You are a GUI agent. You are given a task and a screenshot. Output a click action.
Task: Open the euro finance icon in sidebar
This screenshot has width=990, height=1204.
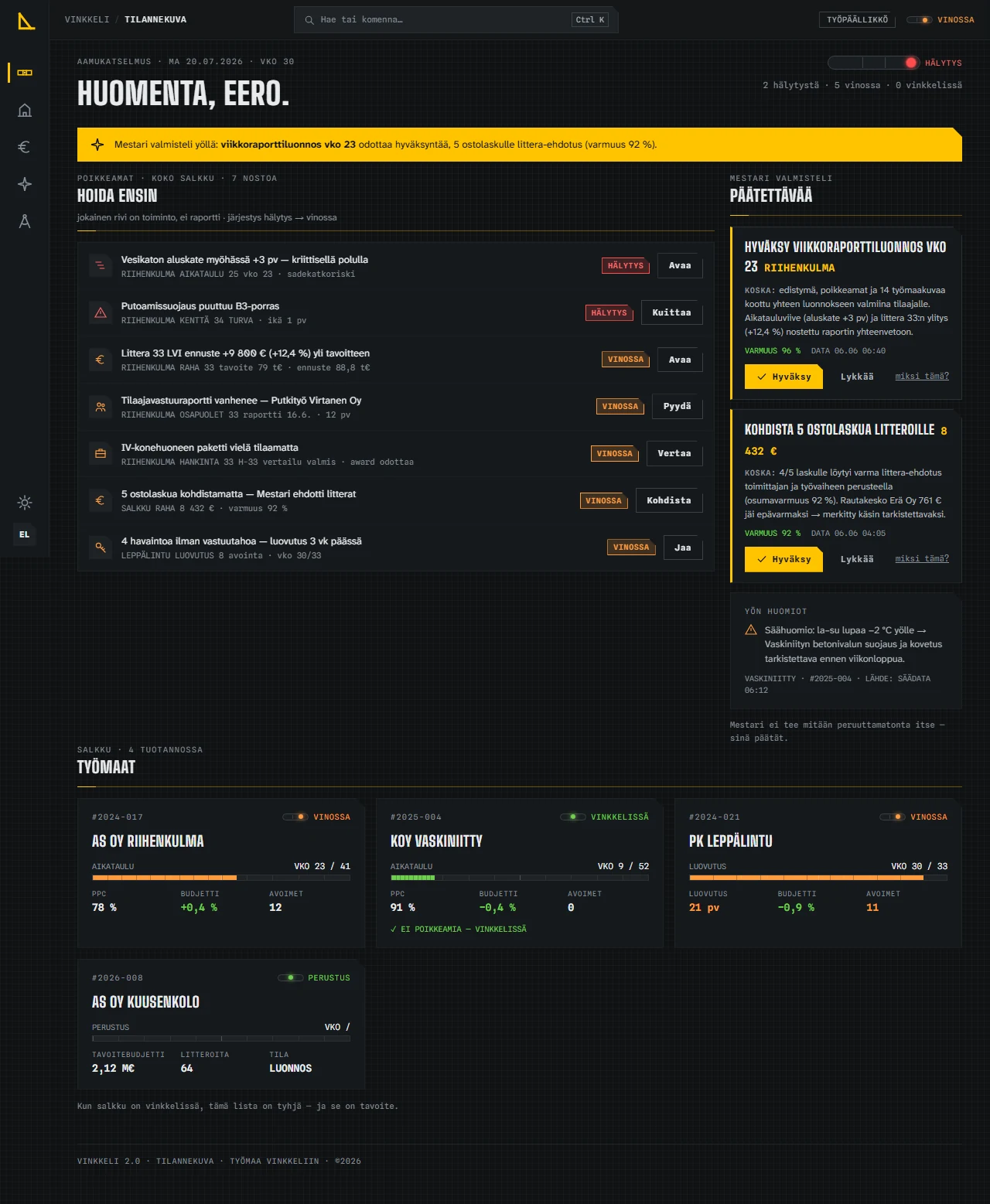click(x=25, y=147)
